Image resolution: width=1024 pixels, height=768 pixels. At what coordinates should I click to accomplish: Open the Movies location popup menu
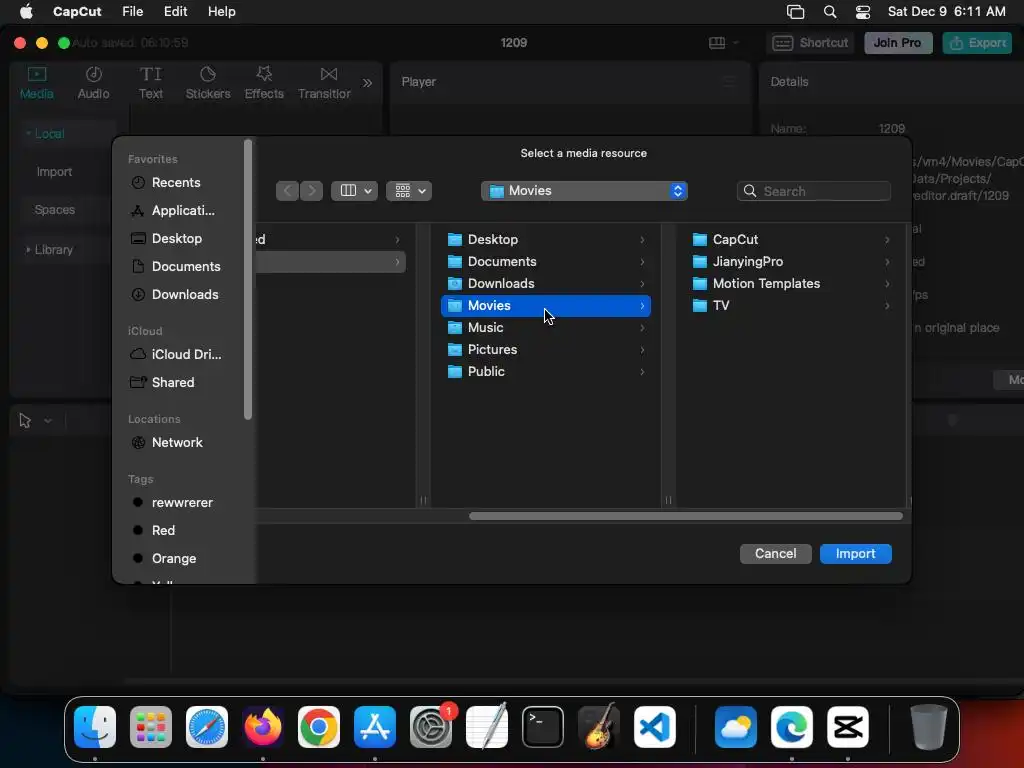point(584,191)
